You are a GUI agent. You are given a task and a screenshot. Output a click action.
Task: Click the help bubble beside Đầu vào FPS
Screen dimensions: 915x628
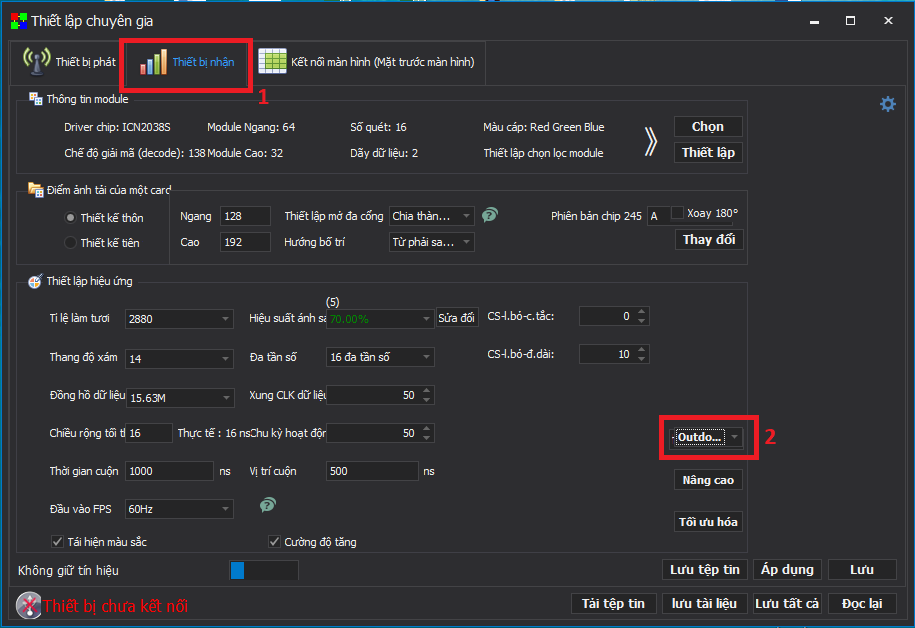[x=268, y=505]
